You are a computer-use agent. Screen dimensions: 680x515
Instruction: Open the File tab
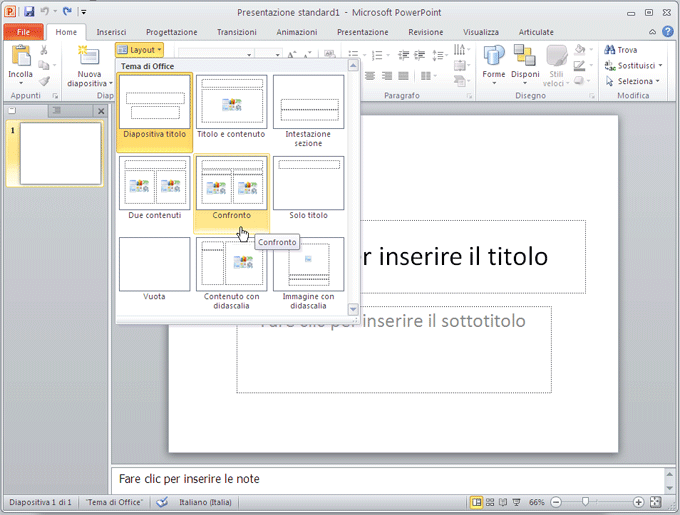(x=23, y=32)
